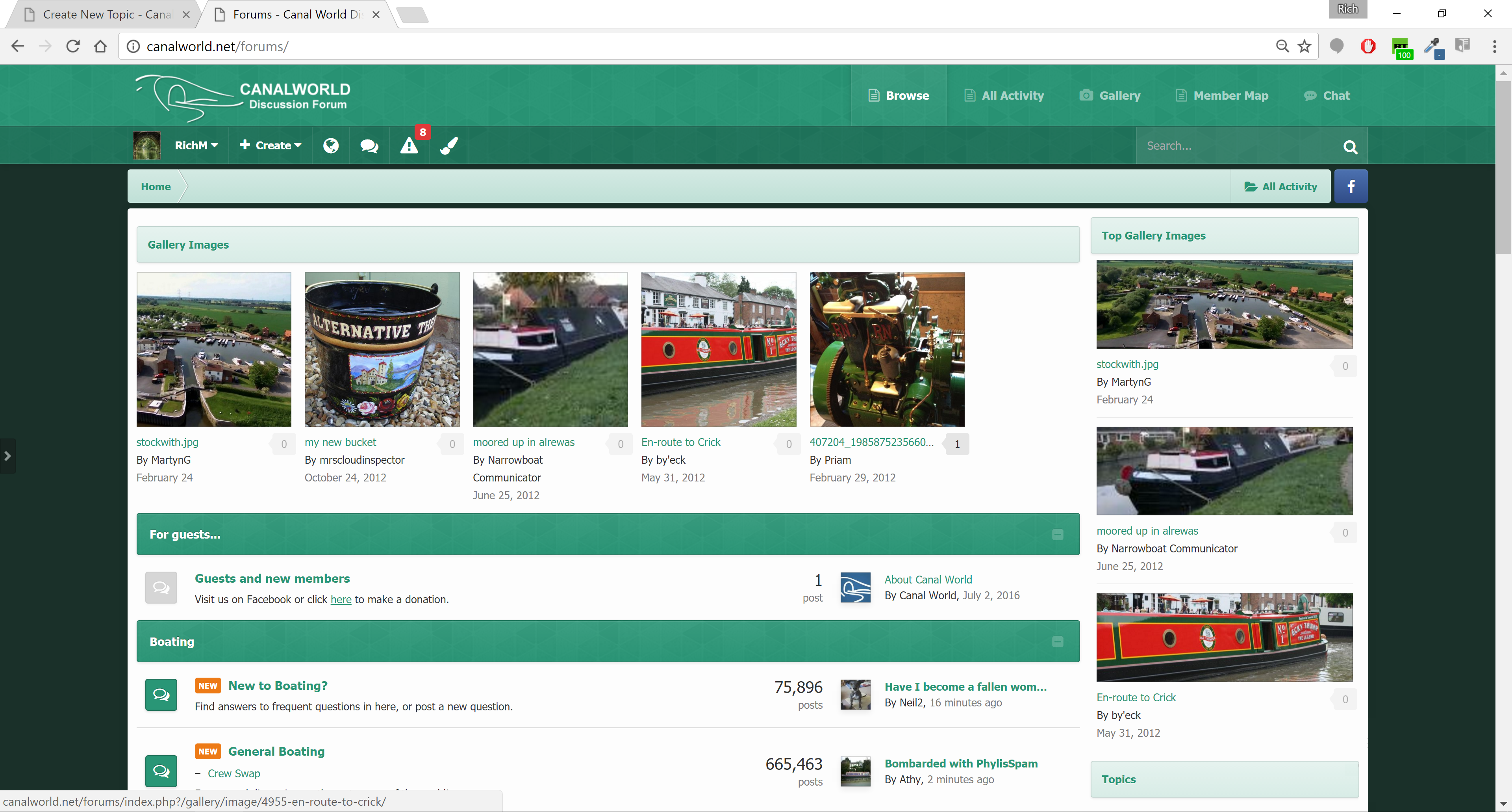This screenshot has width=1512, height=812.
Task: Open the my new bucket thumbnail
Action: pos(382,349)
